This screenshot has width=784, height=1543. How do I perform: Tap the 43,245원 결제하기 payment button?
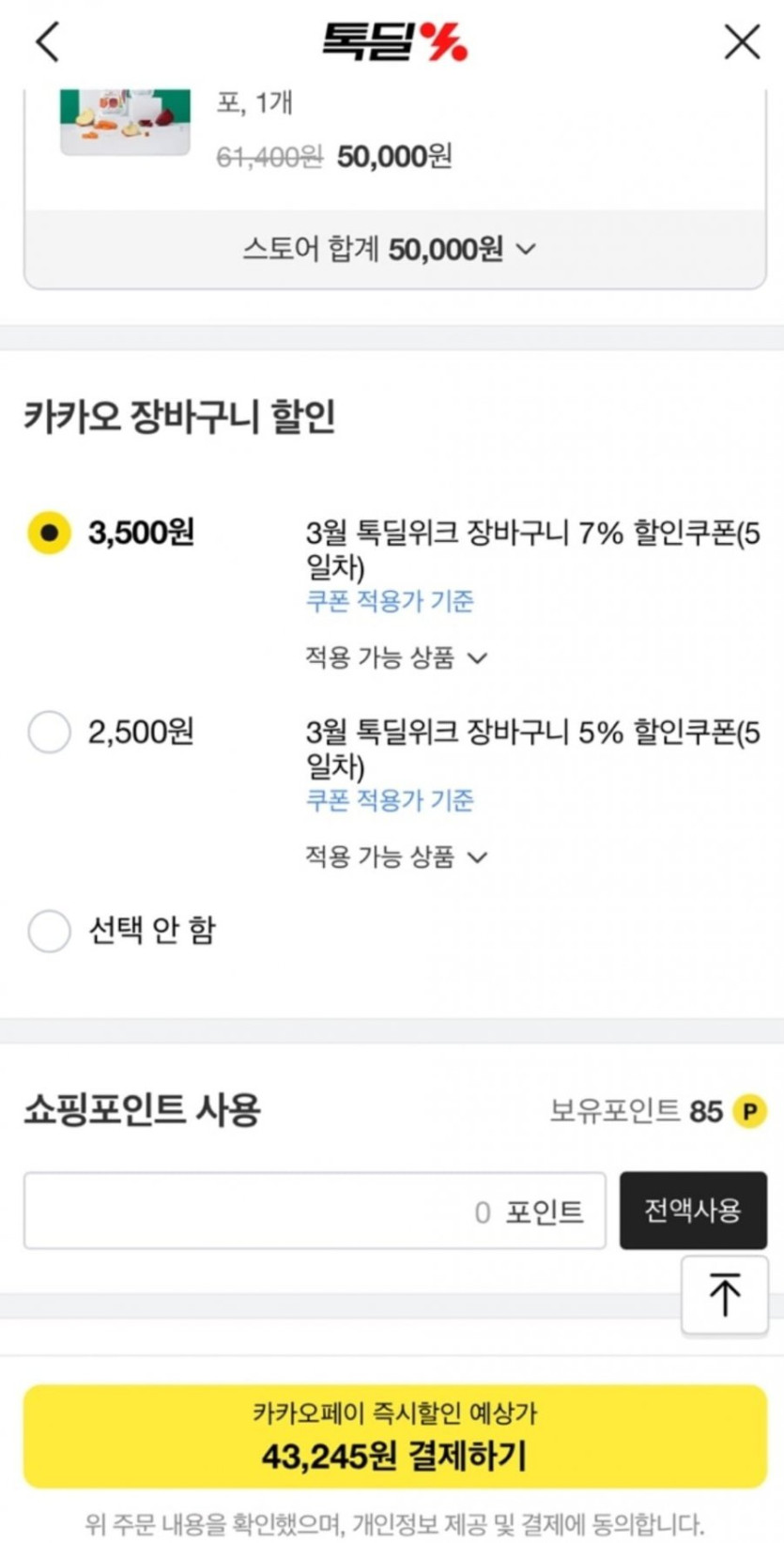394,1437
